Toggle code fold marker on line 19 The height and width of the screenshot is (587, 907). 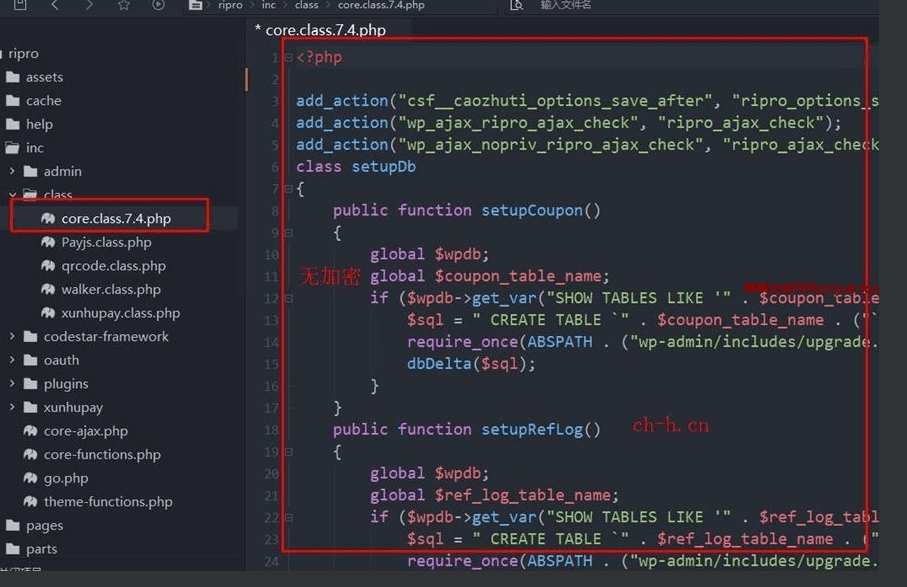point(288,452)
